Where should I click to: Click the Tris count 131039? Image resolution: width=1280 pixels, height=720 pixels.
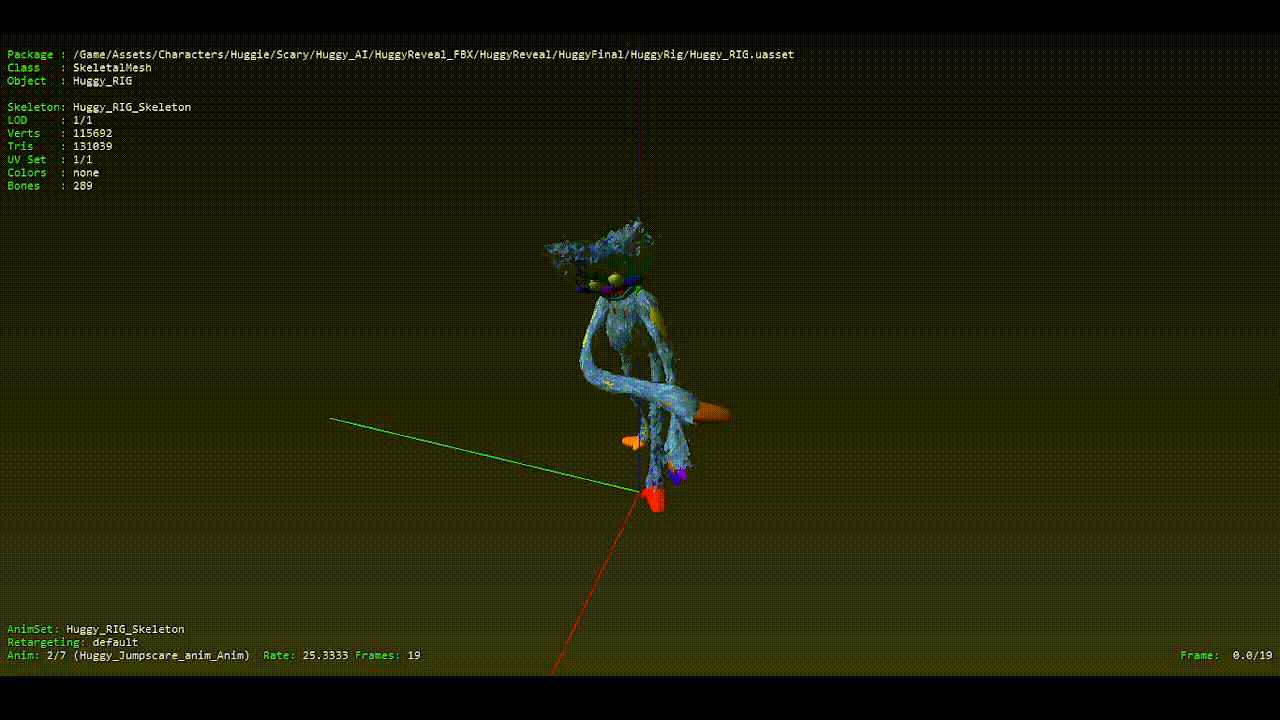pyautogui.click(x=92, y=146)
